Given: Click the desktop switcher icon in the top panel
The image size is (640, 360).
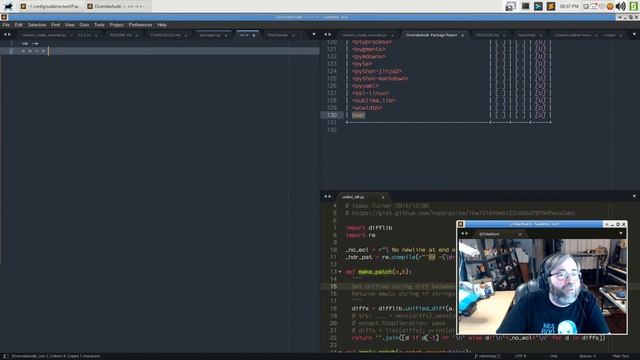Looking at the screenshot, I should coord(511,6).
